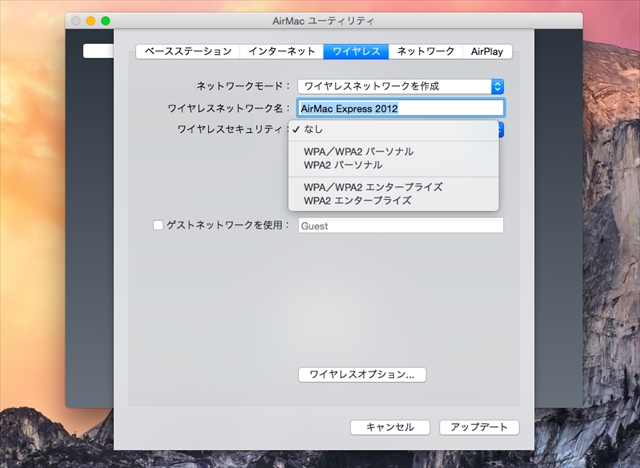Click the Guest network name field

click(401, 226)
